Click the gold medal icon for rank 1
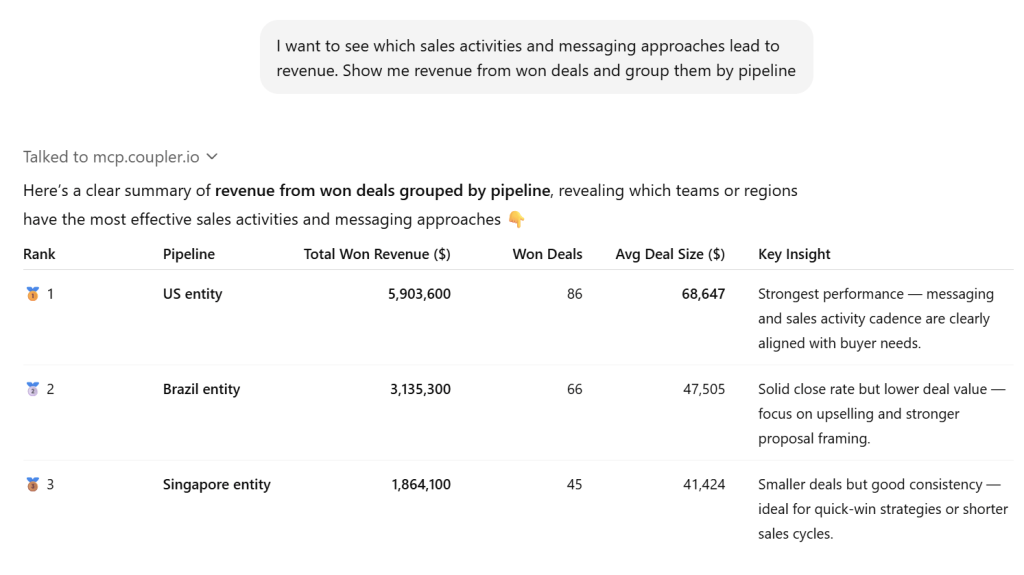The width and height of the screenshot is (1024, 575). (32, 294)
